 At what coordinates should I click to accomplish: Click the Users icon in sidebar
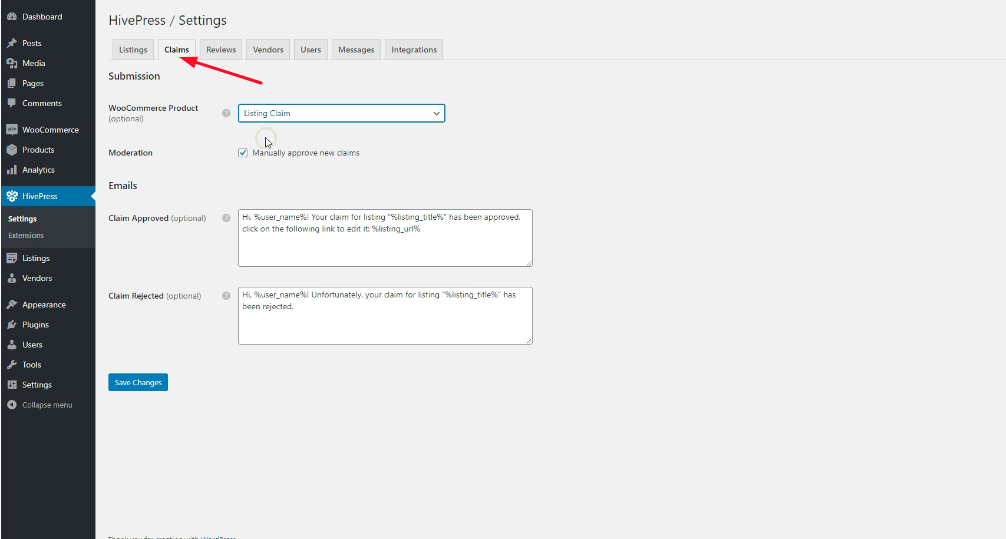[x=12, y=345]
